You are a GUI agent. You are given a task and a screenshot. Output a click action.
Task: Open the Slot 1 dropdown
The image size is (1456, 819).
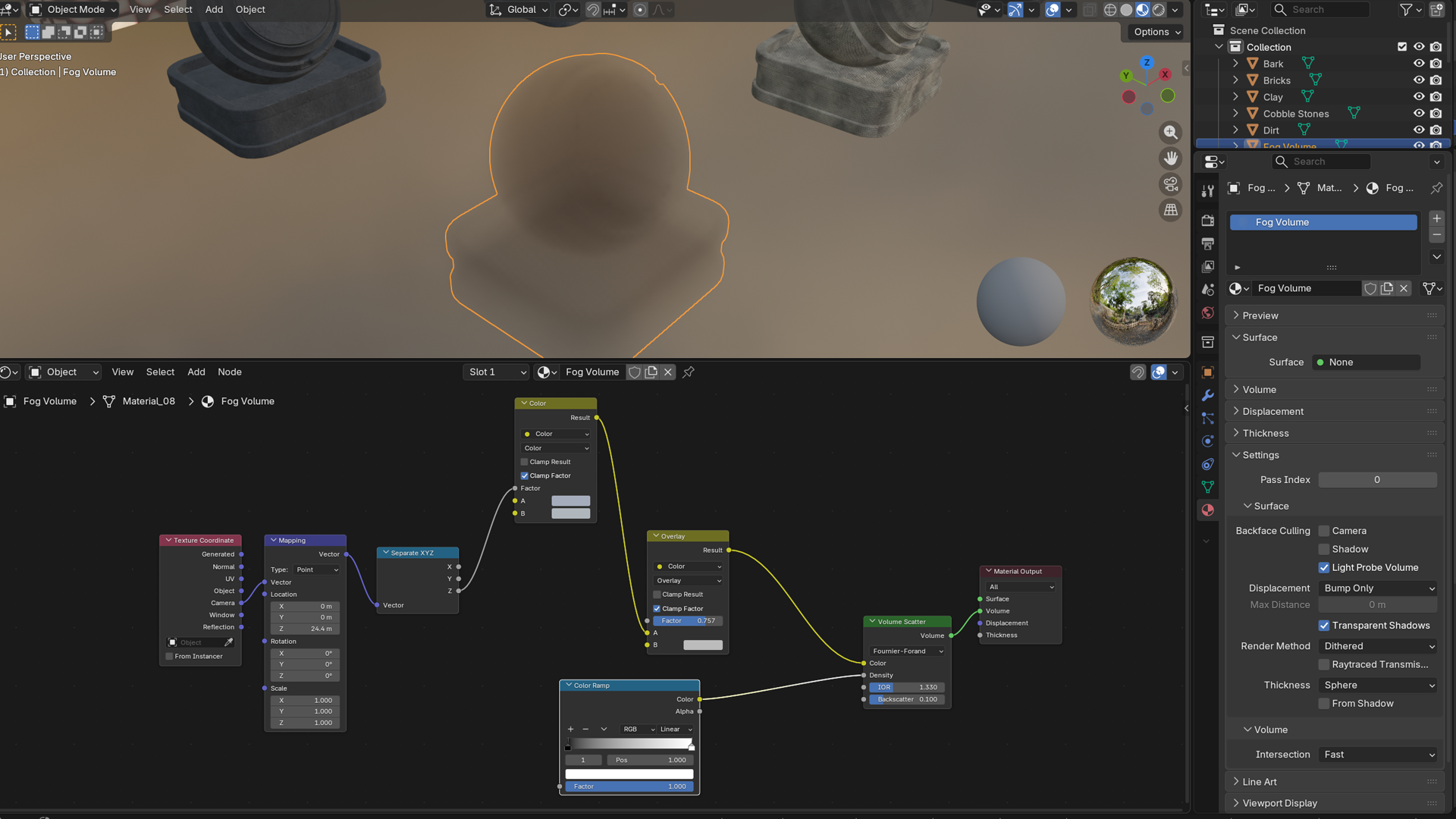point(497,372)
